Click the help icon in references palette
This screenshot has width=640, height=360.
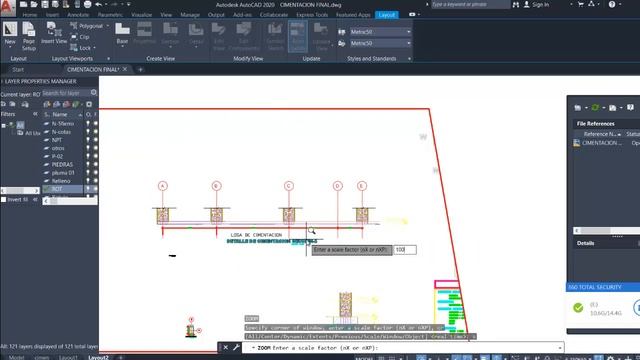click(630, 107)
